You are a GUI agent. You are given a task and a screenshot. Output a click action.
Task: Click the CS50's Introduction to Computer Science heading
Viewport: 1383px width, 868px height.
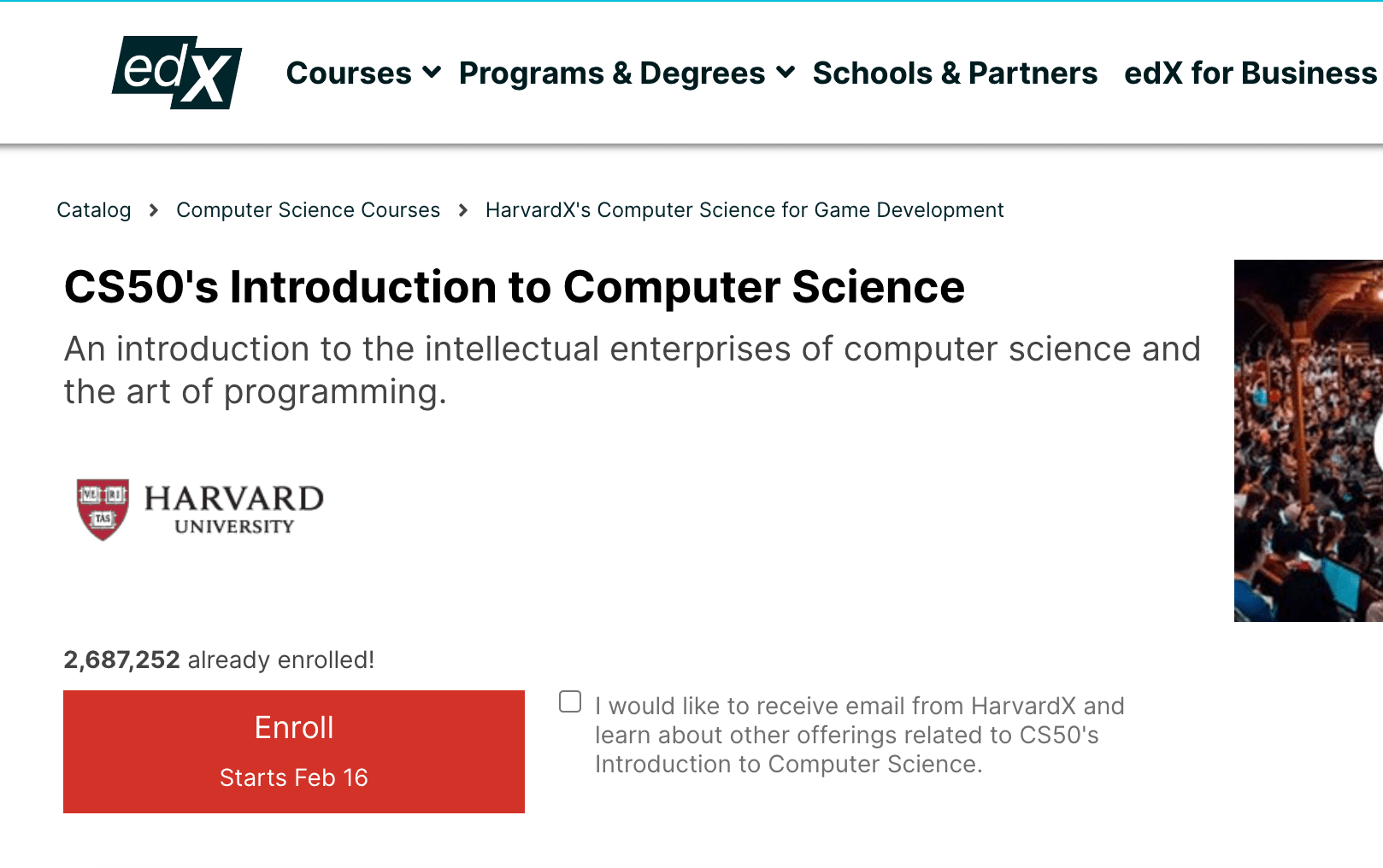[x=515, y=287]
